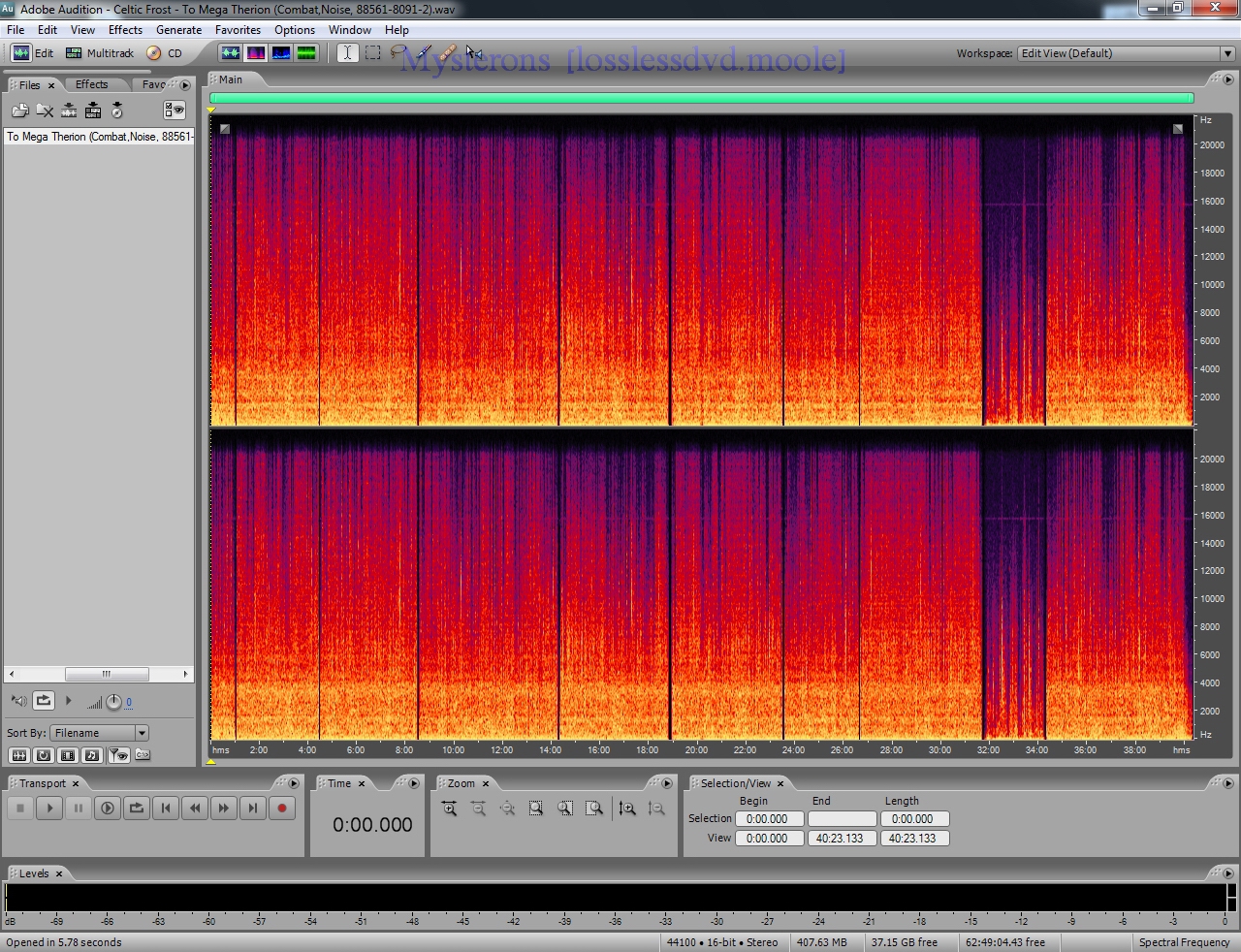Click Close File icon in Files panel
1241x952 pixels.
point(45,111)
